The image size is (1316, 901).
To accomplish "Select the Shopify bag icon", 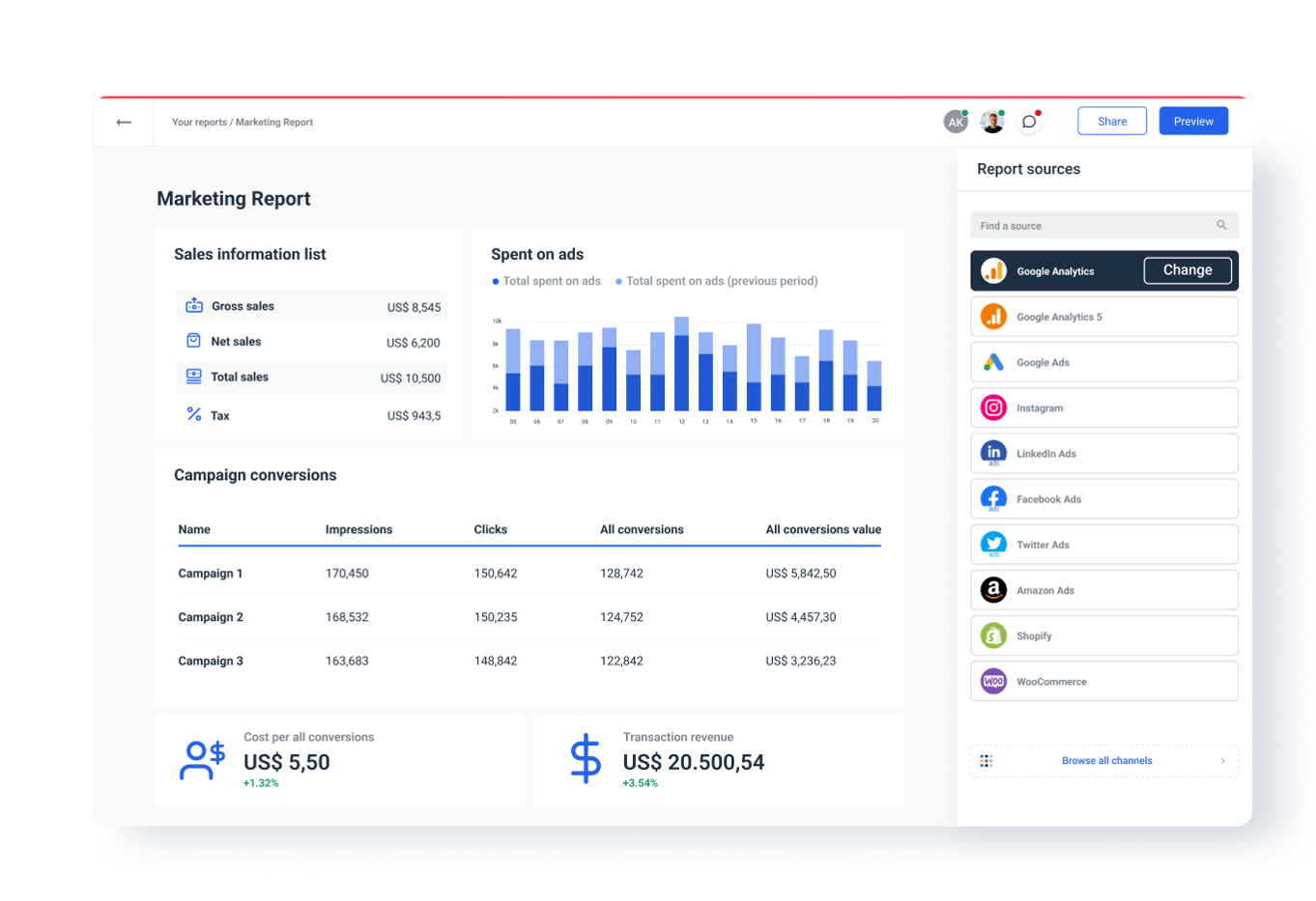I will click(993, 635).
